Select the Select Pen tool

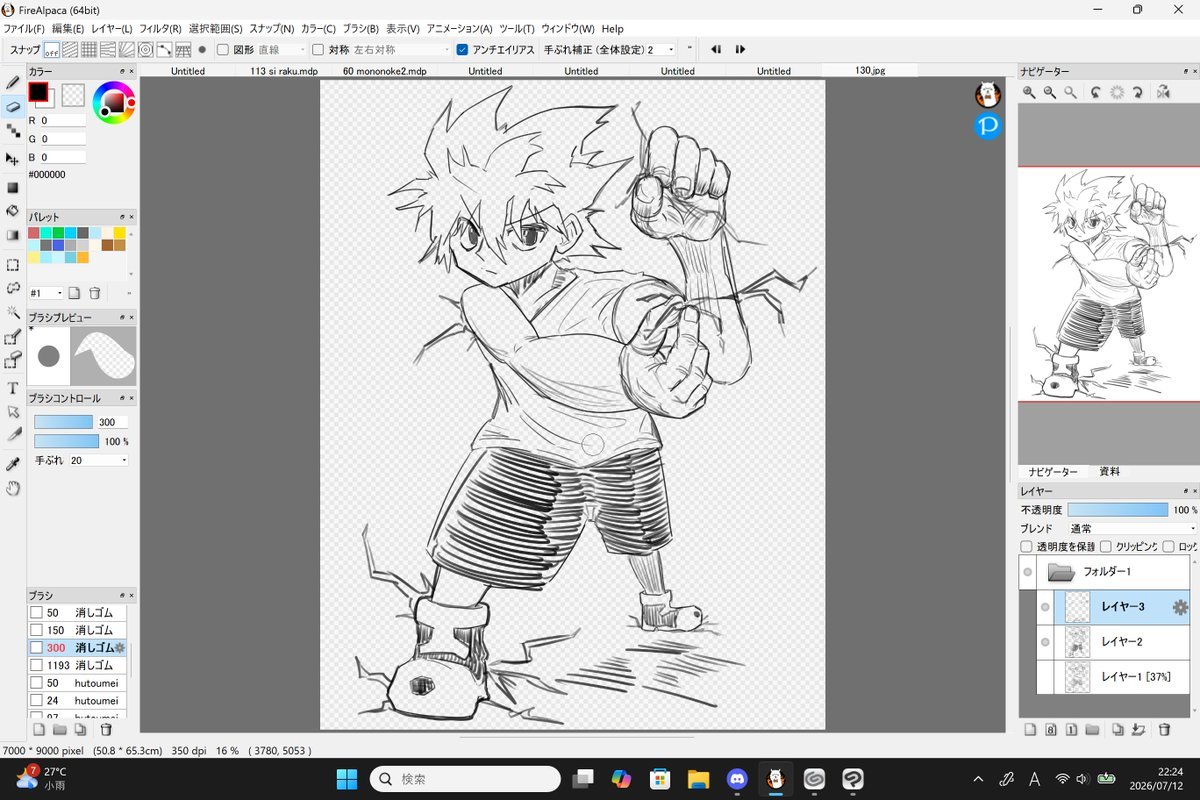(13, 337)
